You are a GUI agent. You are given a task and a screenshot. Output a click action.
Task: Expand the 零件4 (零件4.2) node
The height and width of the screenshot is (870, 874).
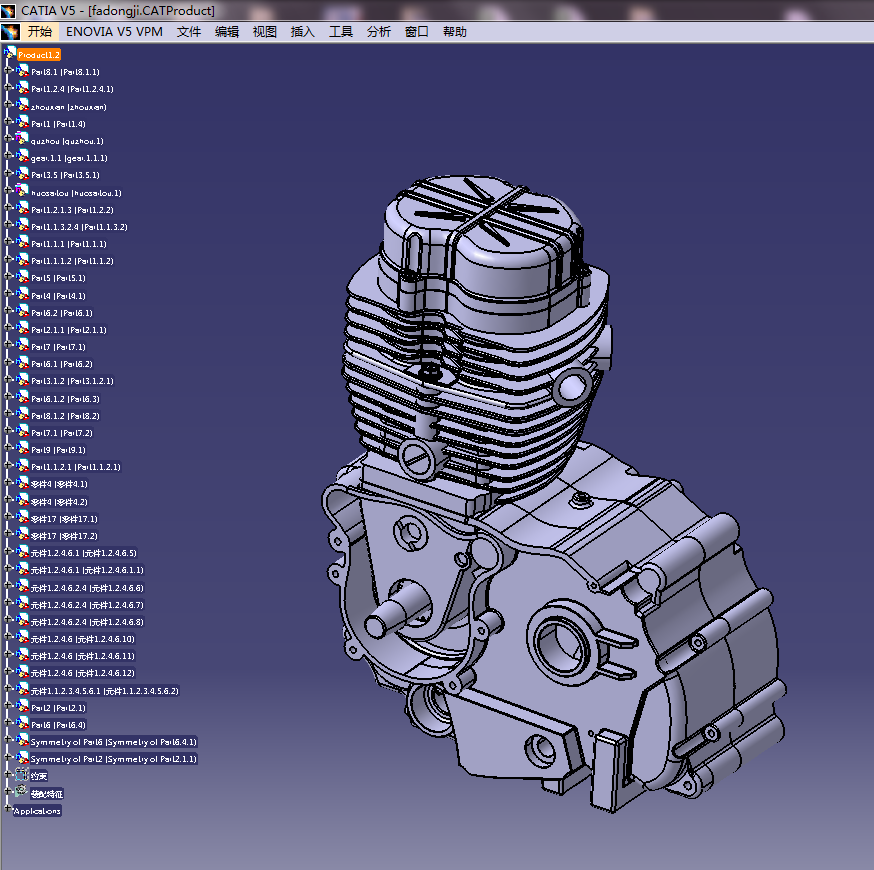coord(8,499)
